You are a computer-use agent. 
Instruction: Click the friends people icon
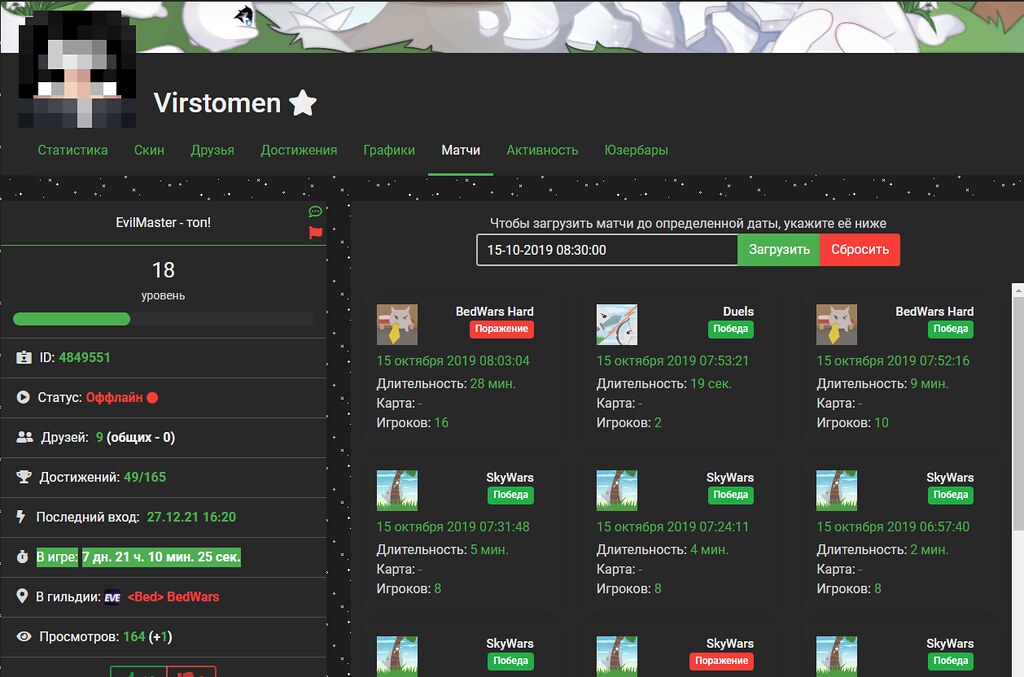click(25, 437)
